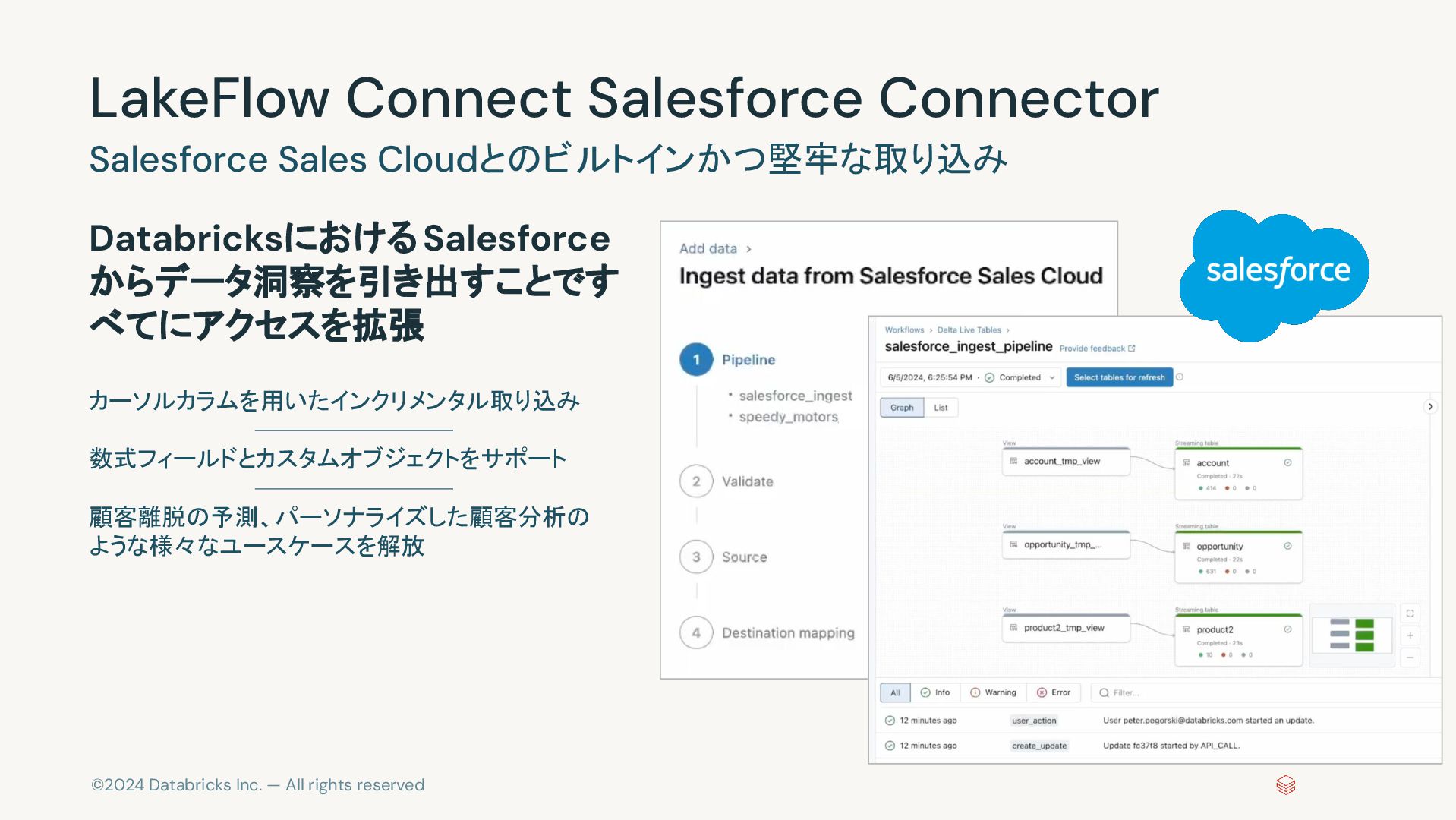
Task: Click the product2 streaming table card
Action: coord(1238,641)
